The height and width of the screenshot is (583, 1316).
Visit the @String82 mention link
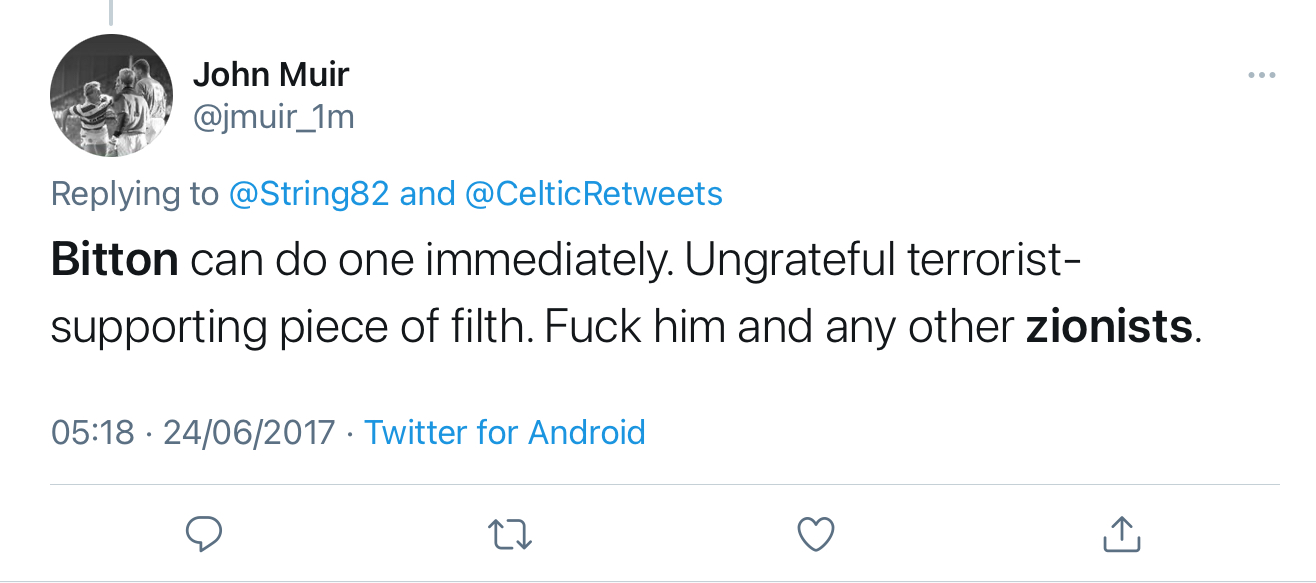309,193
